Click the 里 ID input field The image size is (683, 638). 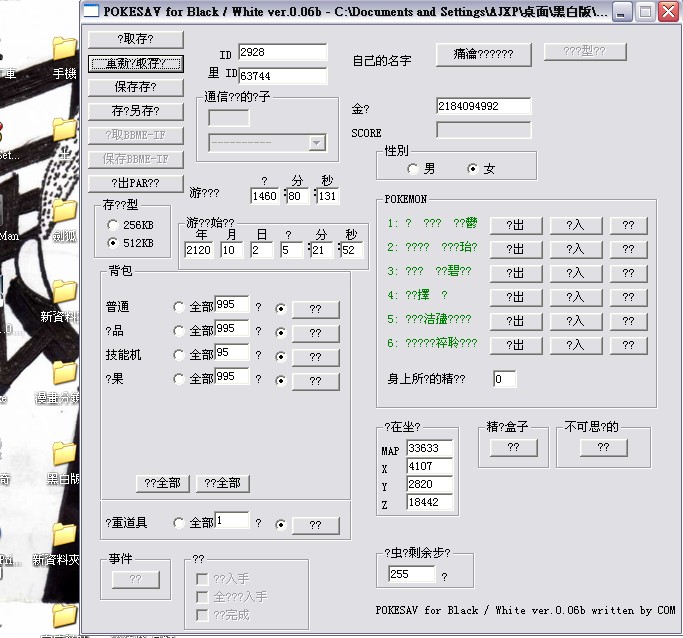pyautogui.click(x=283, y=76)
